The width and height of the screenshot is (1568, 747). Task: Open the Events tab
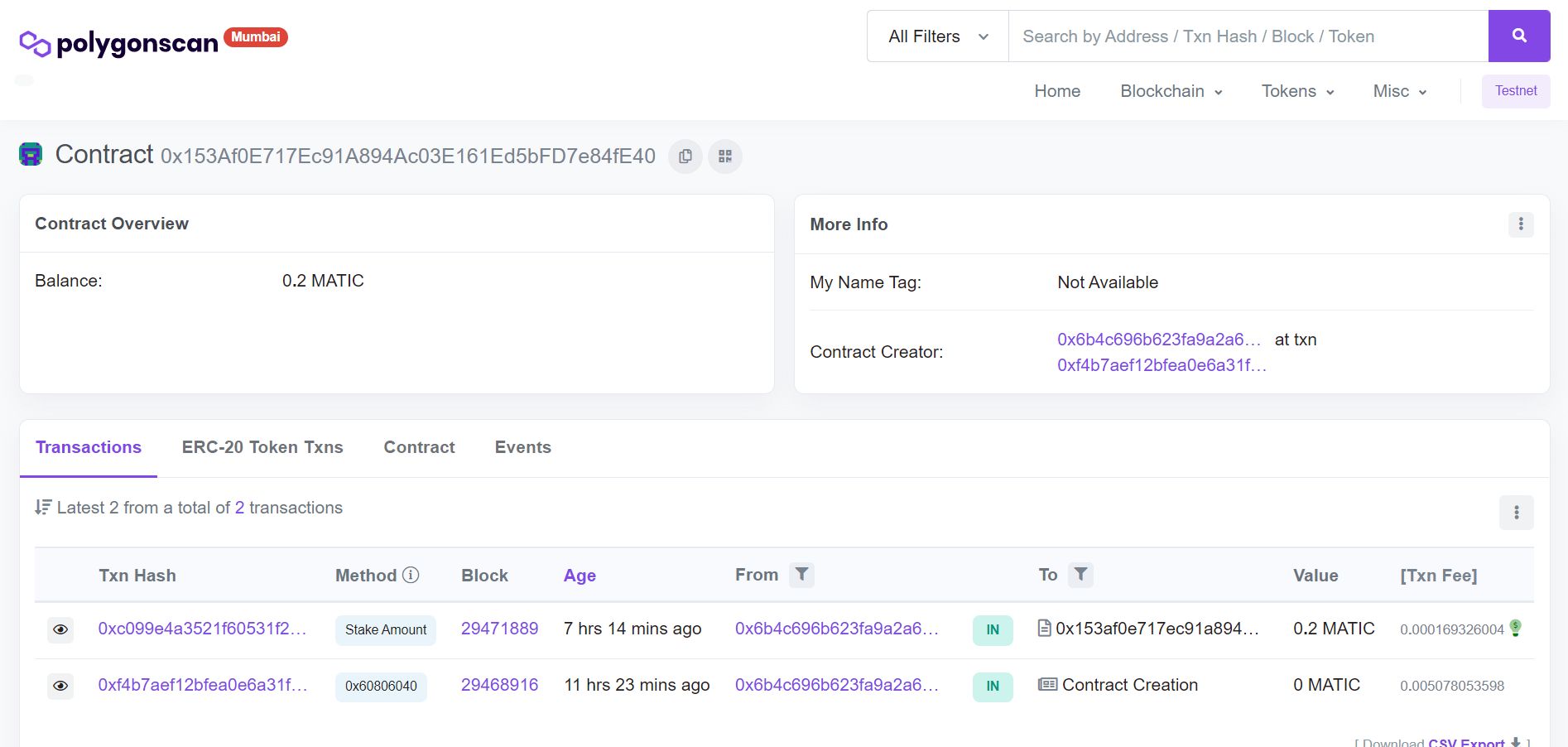pos(523,447)
